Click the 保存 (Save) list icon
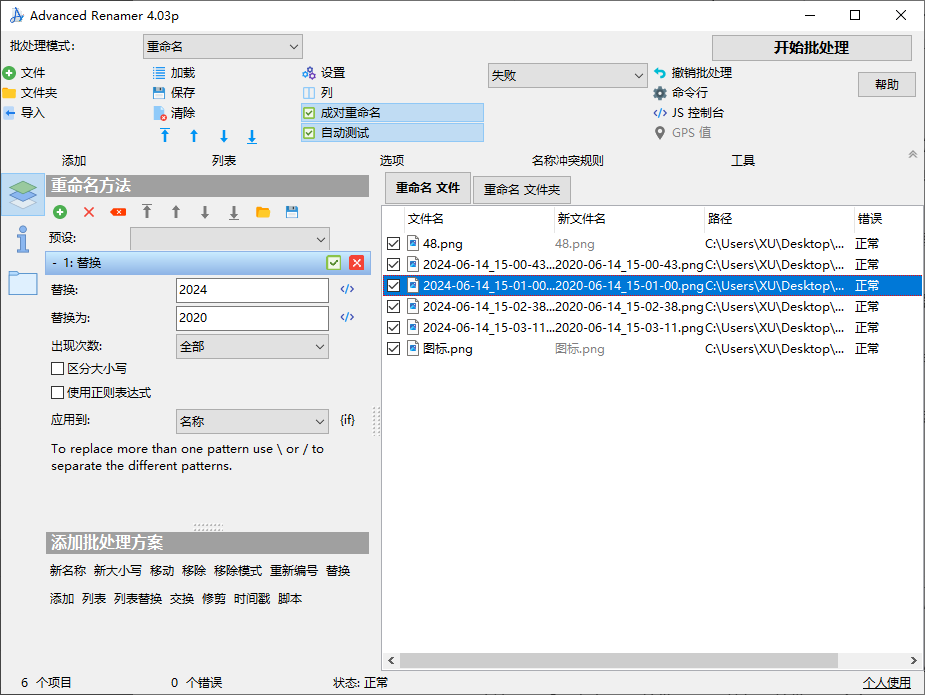This screenshot has width=925, height=695. 158,92
